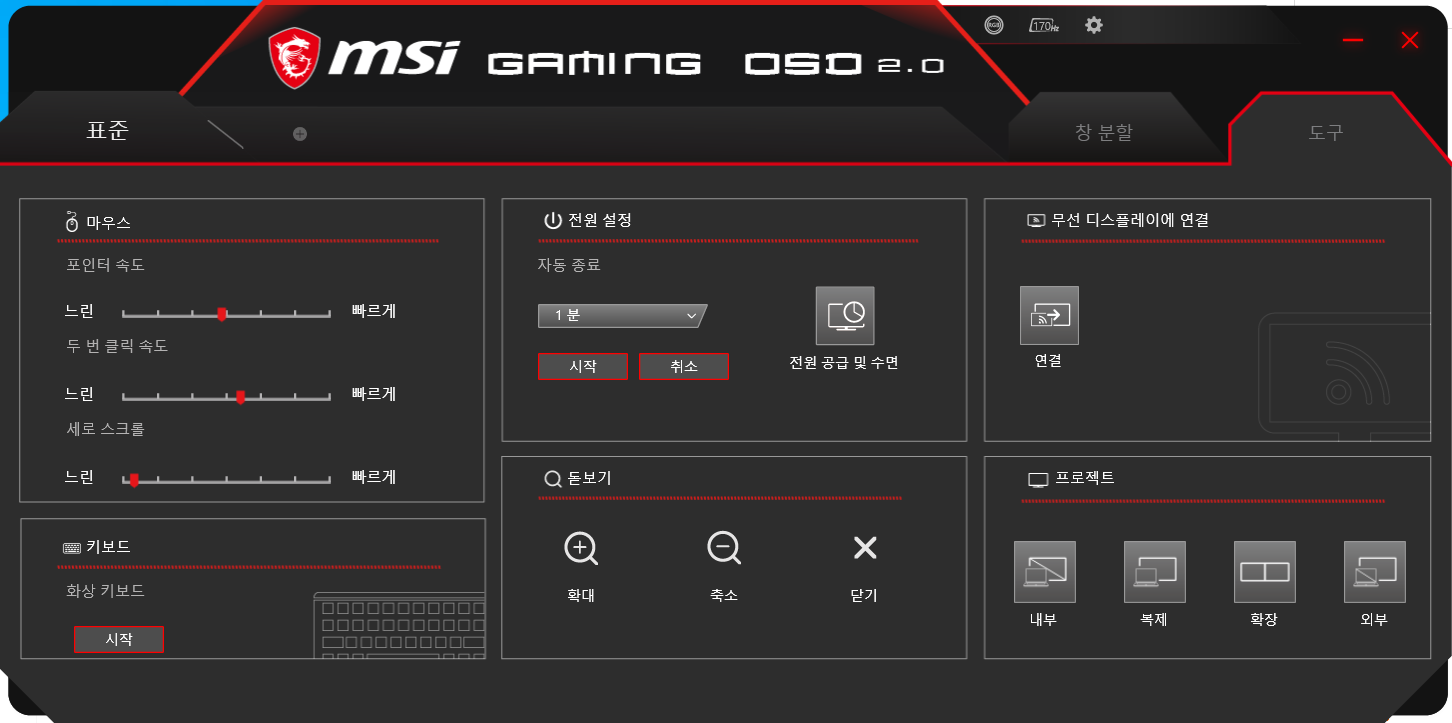Close the magnifier using the 닫기 X icon

(x=864, y=547)
